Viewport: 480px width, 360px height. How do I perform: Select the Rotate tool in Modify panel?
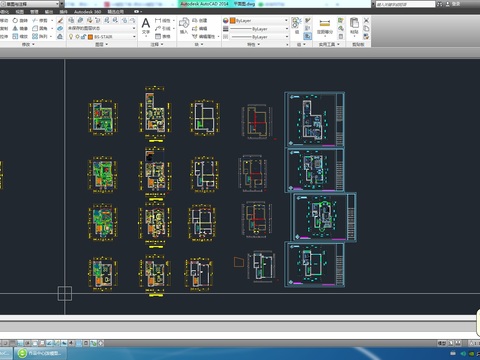[x=20, y=21]
